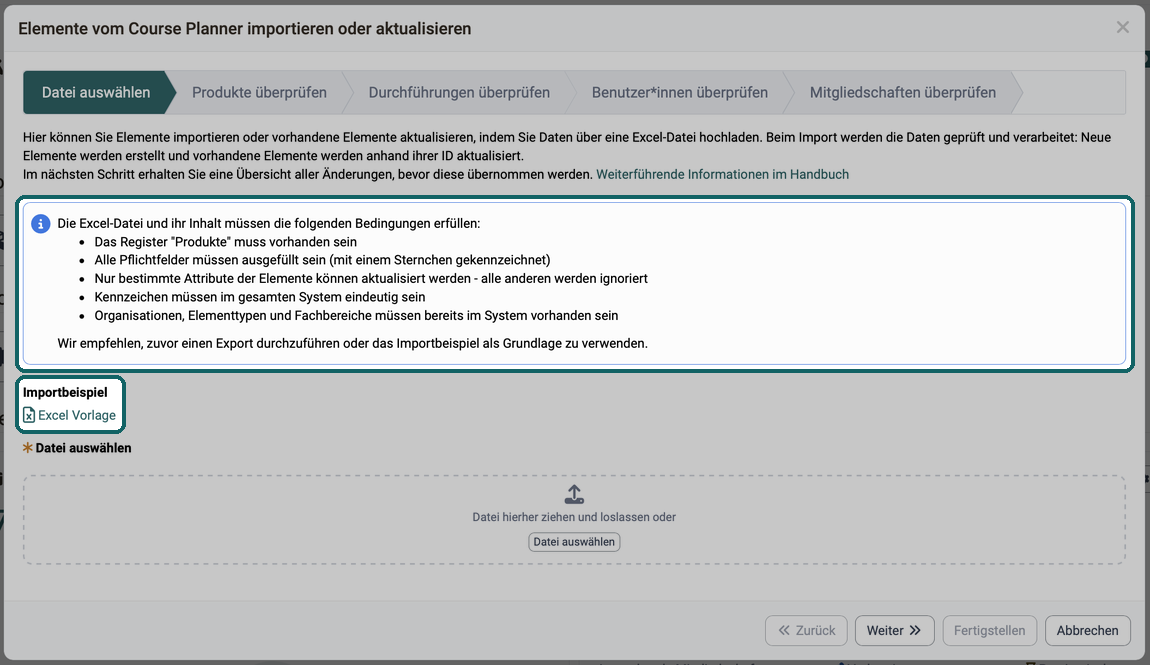Open 'Weiterführende Informationen im Handbuch' link
The height and width of the screenshot is (665, 1150).
pos(722,174)
